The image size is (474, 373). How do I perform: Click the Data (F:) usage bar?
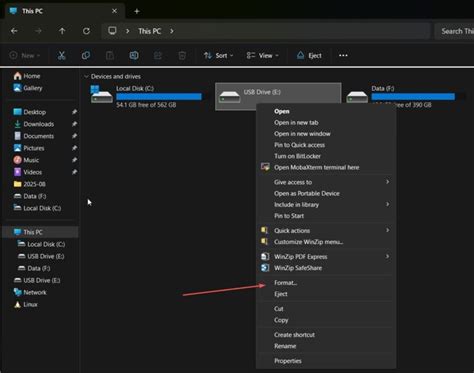coord(413,97)
